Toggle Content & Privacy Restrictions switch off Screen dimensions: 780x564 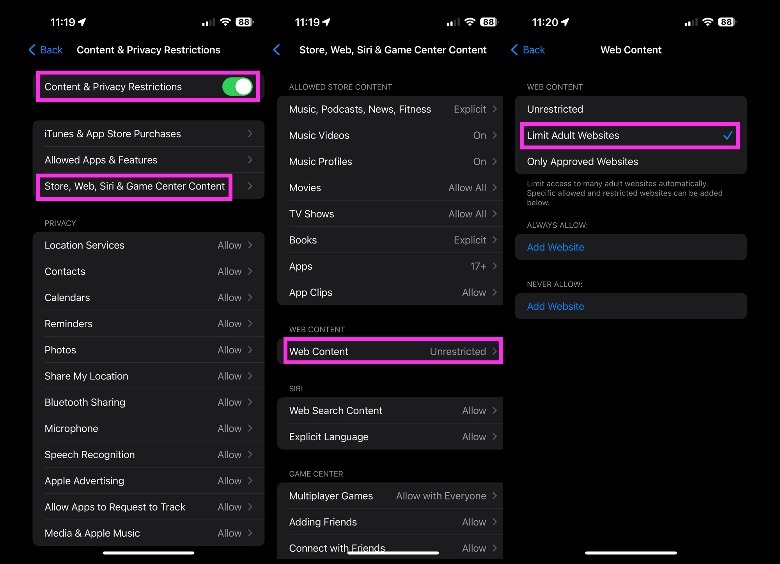point(237,87)
